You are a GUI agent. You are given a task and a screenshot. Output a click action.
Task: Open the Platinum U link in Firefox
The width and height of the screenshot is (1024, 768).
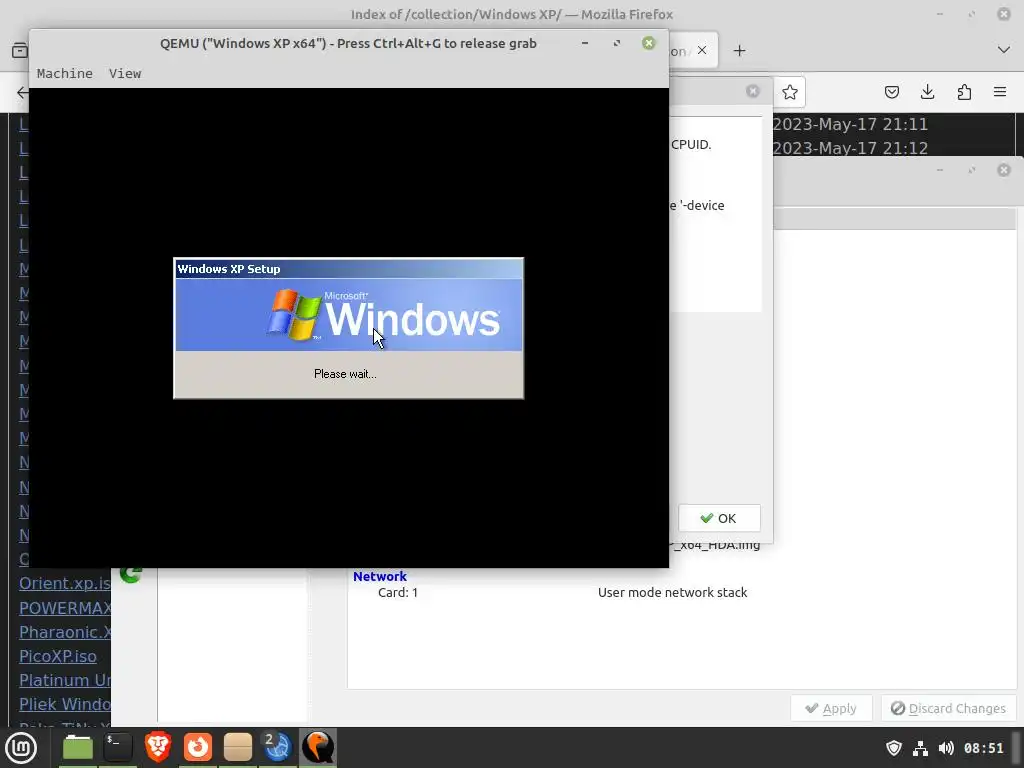[x=65, y=680]
